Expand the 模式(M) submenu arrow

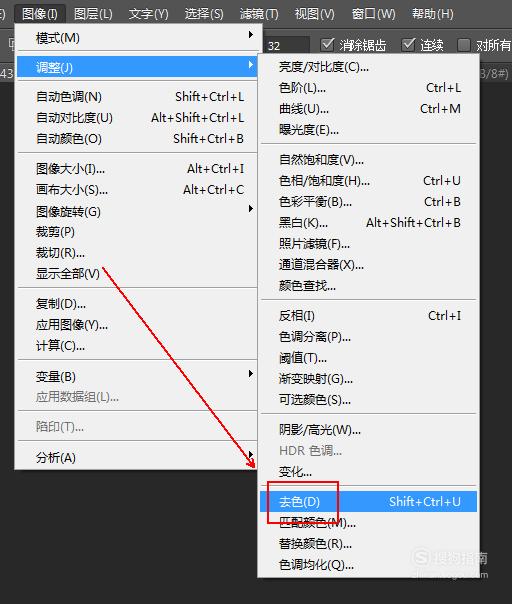pyautogui.click(x=251, y=35)
